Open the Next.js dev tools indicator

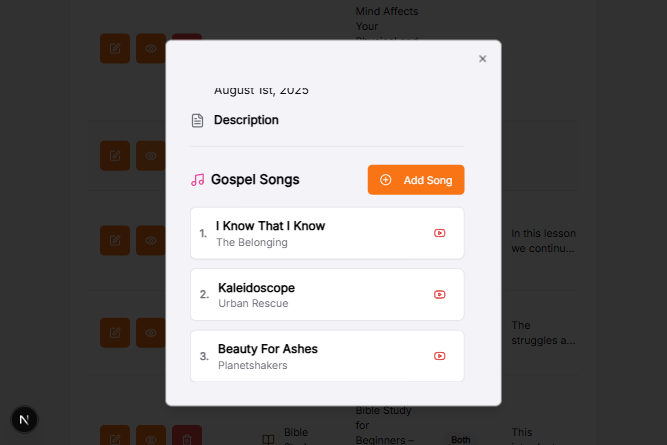24,420
